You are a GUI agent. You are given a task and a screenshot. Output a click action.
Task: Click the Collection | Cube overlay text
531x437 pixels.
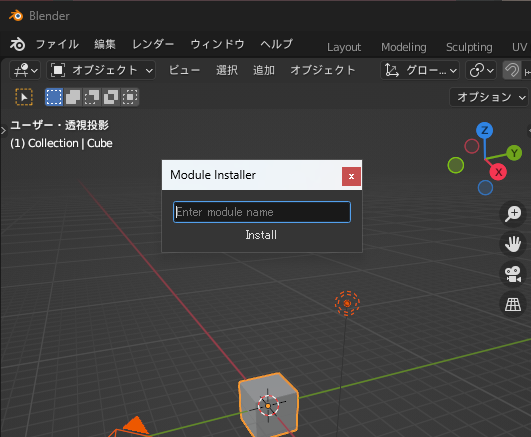(x=61, y=143)
